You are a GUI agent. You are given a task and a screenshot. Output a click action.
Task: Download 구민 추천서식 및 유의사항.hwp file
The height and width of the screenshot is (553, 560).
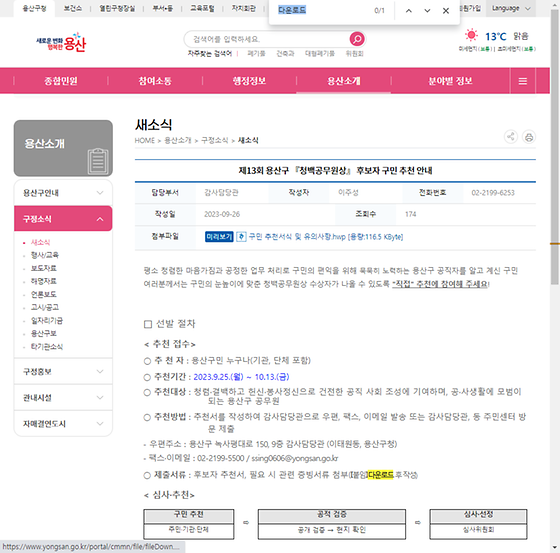[x=326, y=237]
